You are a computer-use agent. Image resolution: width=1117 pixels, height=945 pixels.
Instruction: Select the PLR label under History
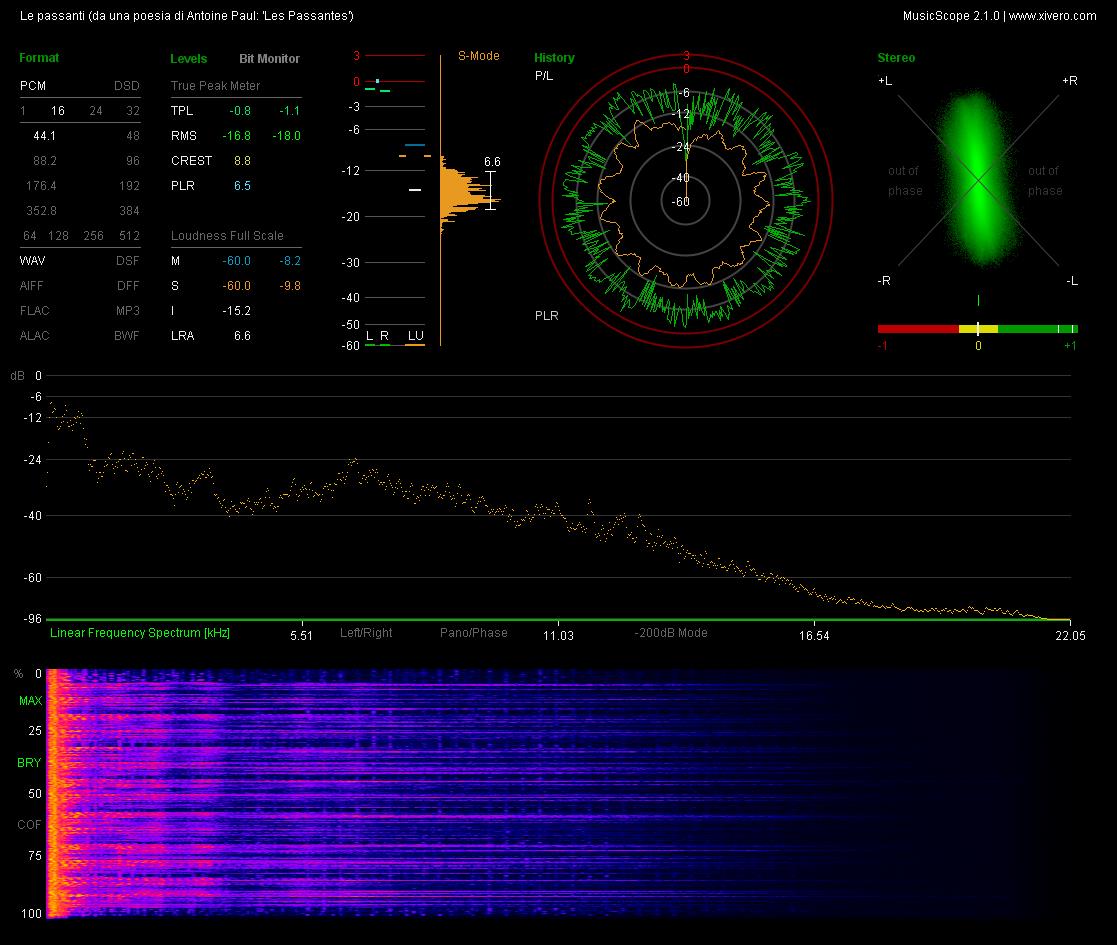(547, 315)
